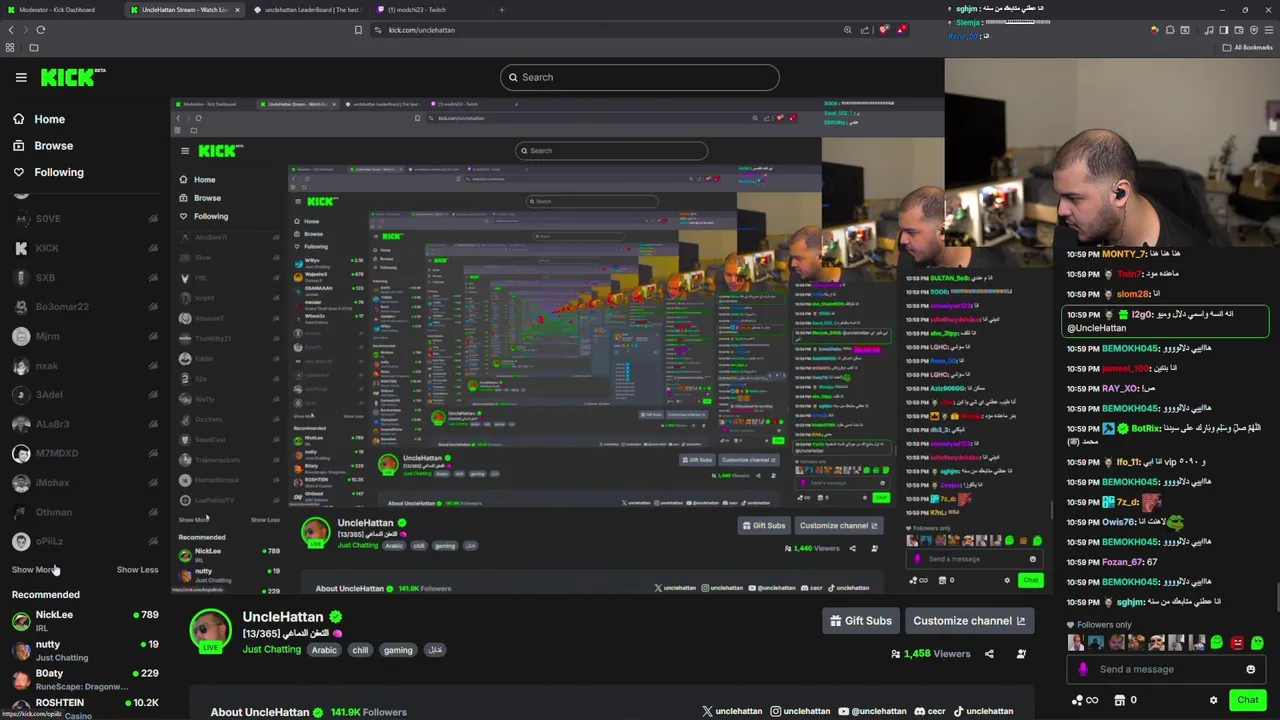Screen dimensions: 1280x720
Task: Click the Search box in nested stream copy
Action: point(612,151)
